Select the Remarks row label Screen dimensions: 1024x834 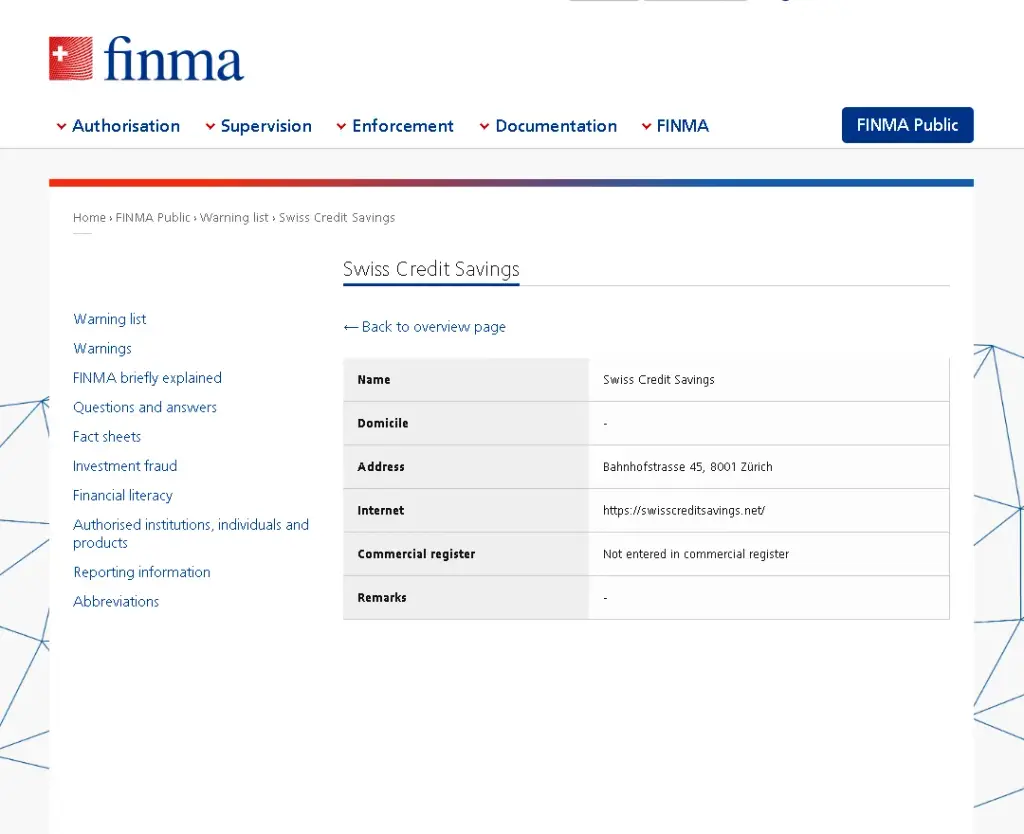[382, 598]
